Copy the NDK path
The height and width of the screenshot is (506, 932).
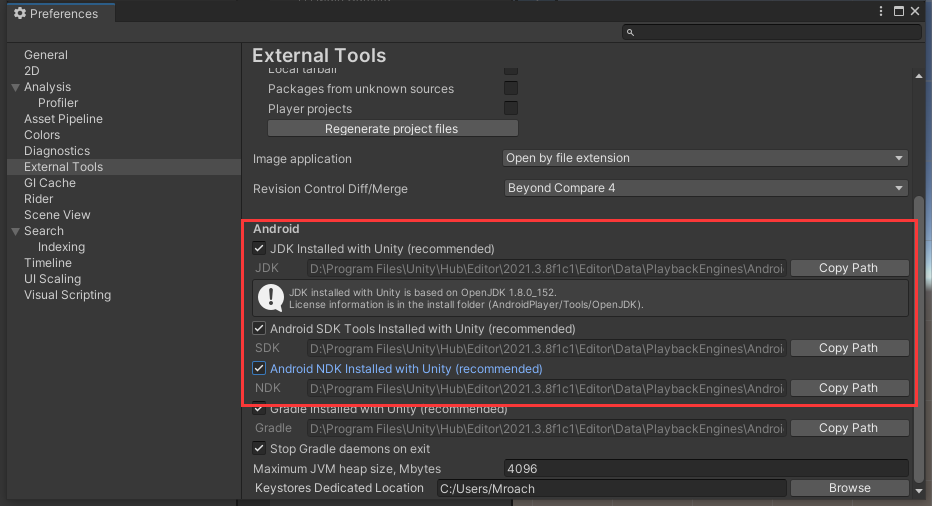pos(849,388)
